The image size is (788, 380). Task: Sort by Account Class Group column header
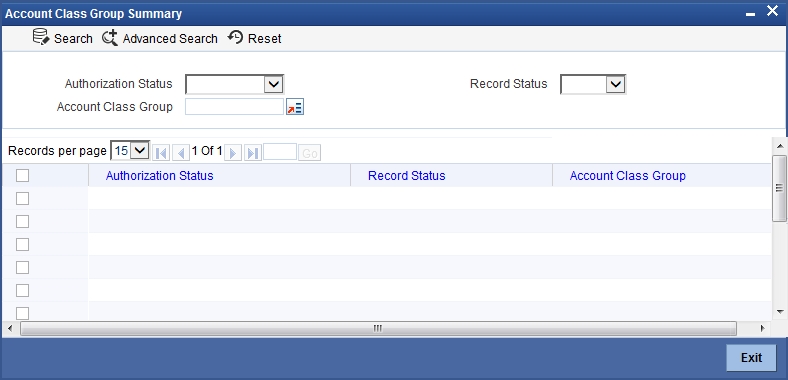(x=628, y=175)
